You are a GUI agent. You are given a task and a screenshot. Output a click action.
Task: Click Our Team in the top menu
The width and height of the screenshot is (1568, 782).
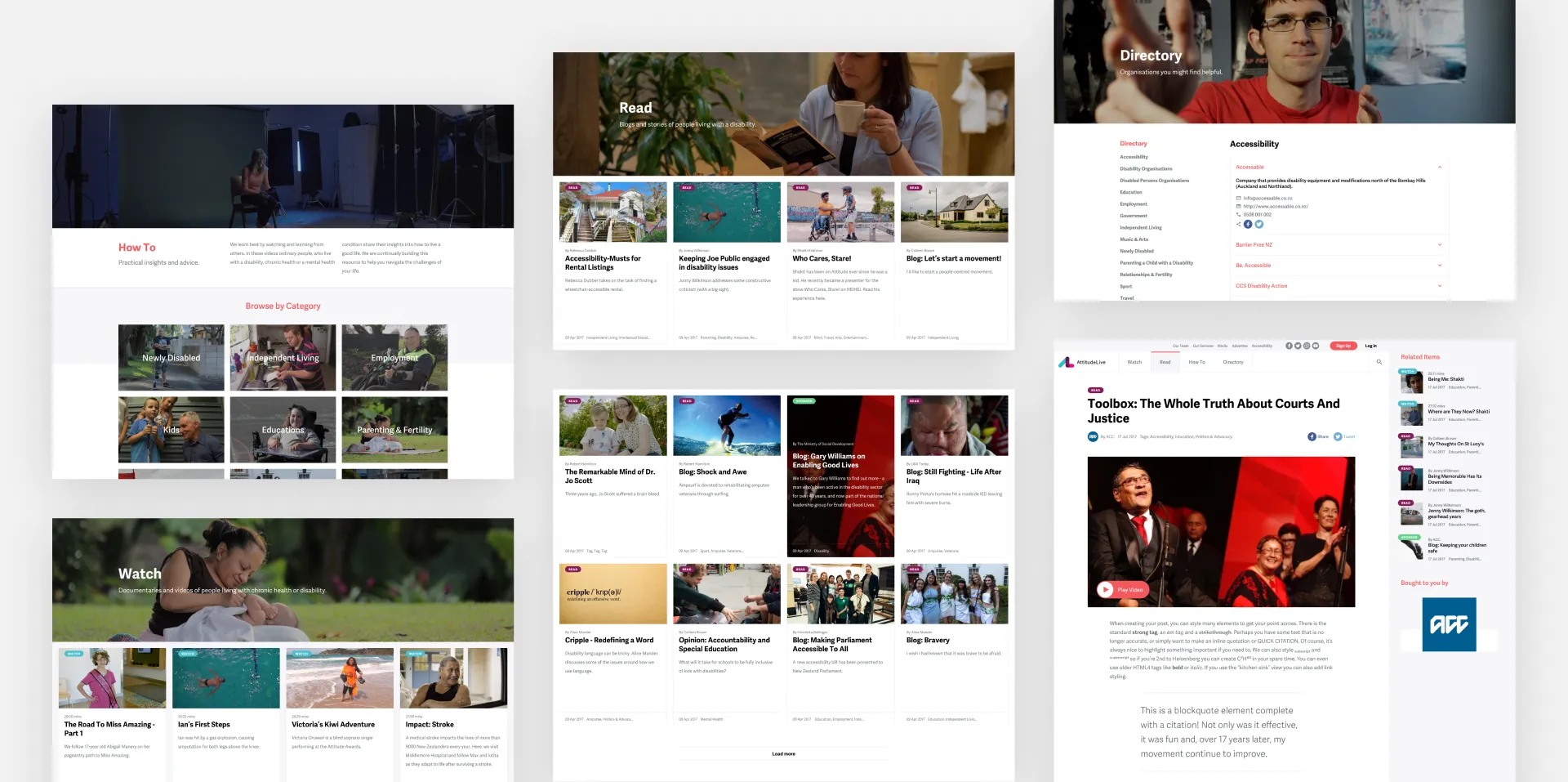(1181, 346)
